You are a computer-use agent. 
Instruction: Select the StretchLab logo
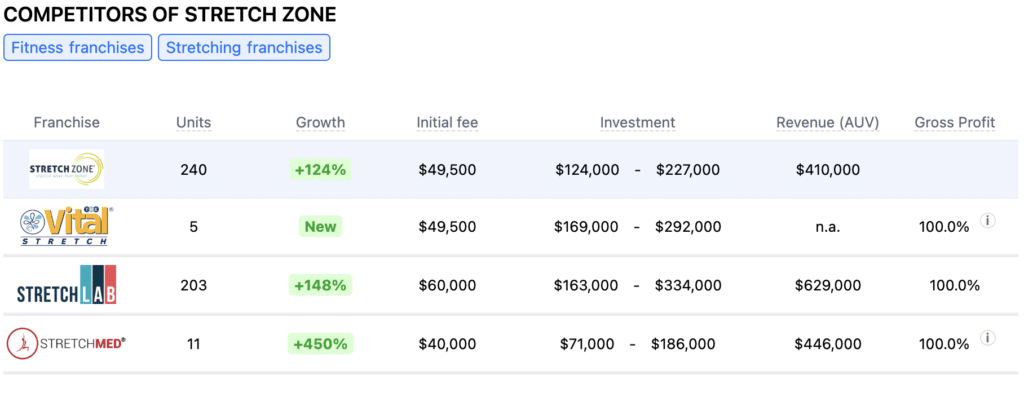tap(67, 285)
